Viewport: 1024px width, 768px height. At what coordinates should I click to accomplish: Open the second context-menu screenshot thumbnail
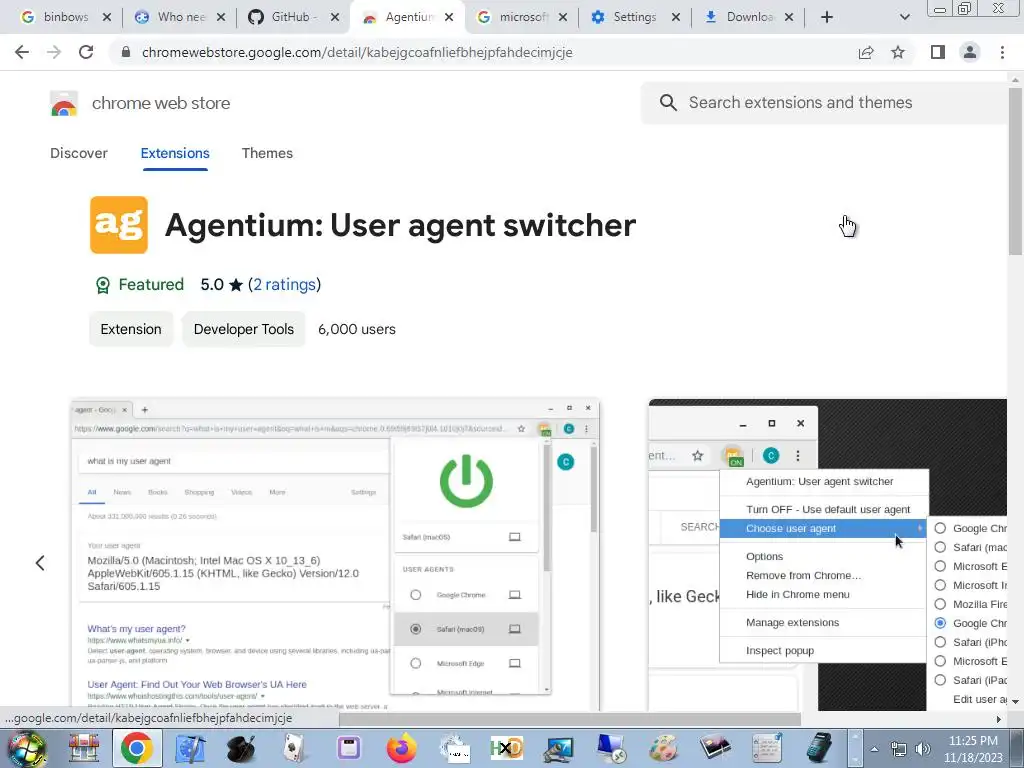(827, 554)
